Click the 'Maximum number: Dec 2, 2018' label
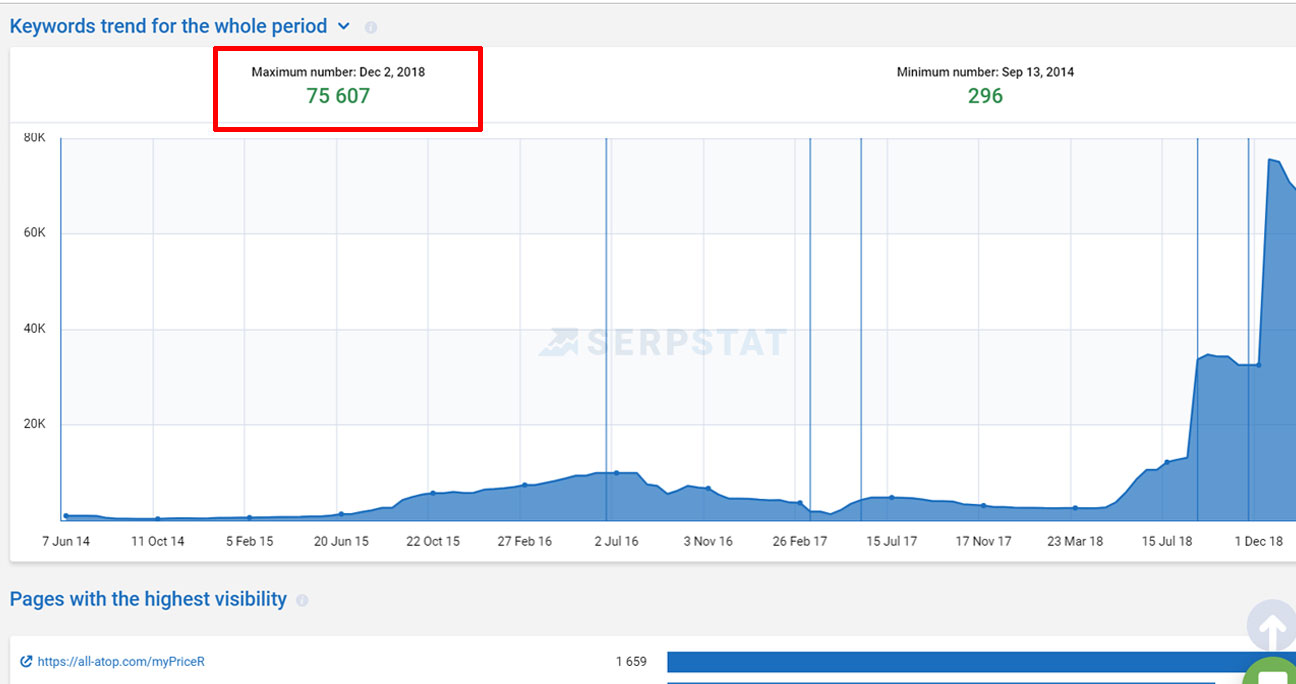Screen dimensions: 1296x684 [338, 72]
